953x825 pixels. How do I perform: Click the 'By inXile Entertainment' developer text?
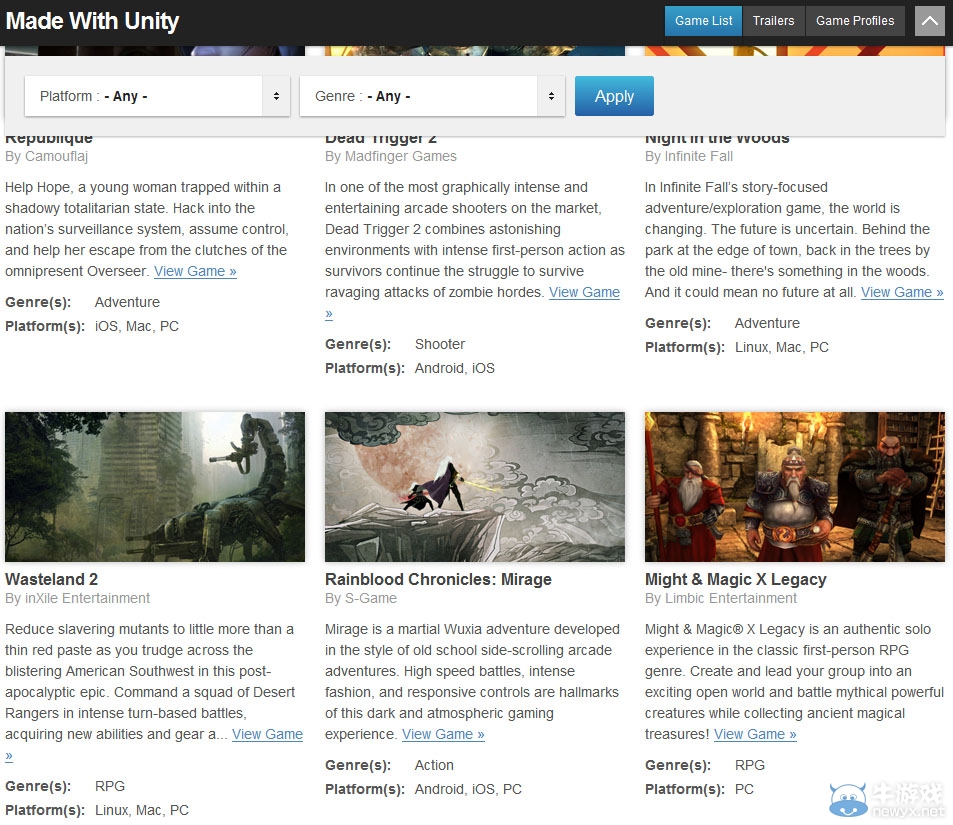tap(77, 598)
